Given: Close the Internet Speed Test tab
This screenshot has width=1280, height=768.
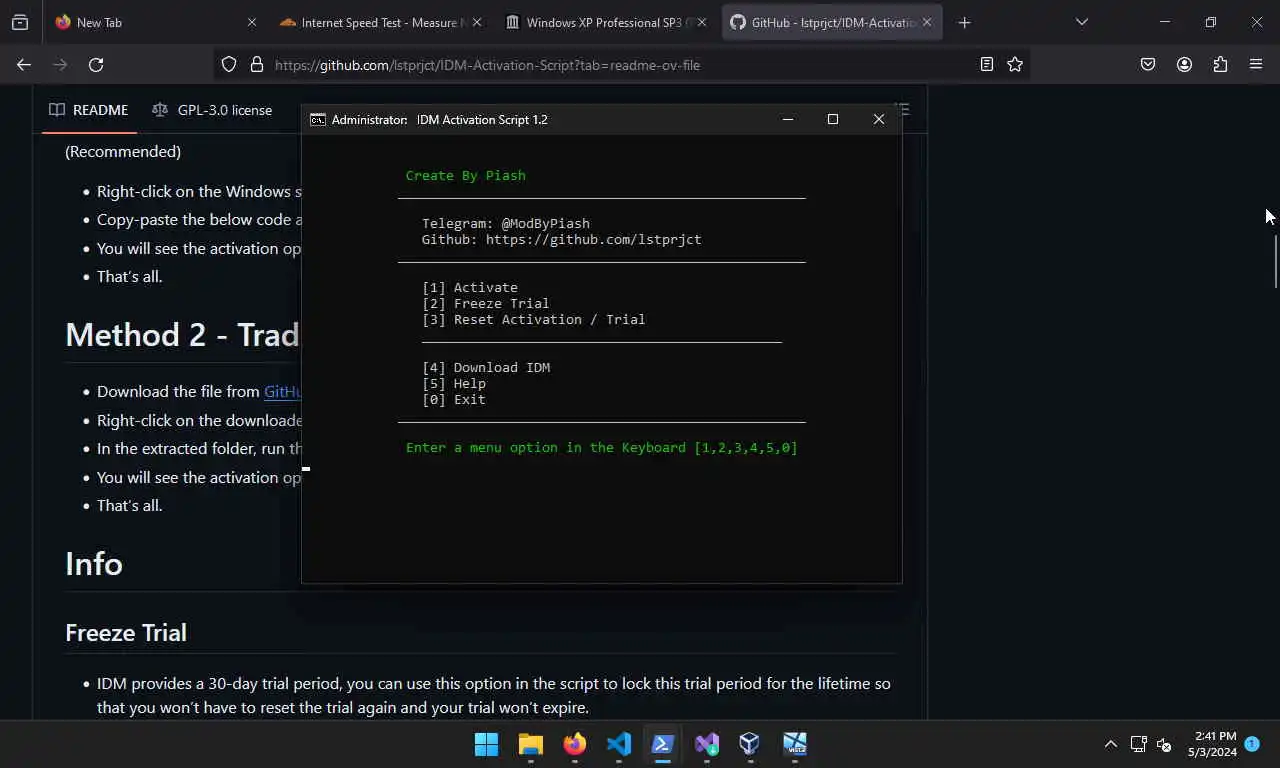Looking at the screenshot, I should 476,22.
